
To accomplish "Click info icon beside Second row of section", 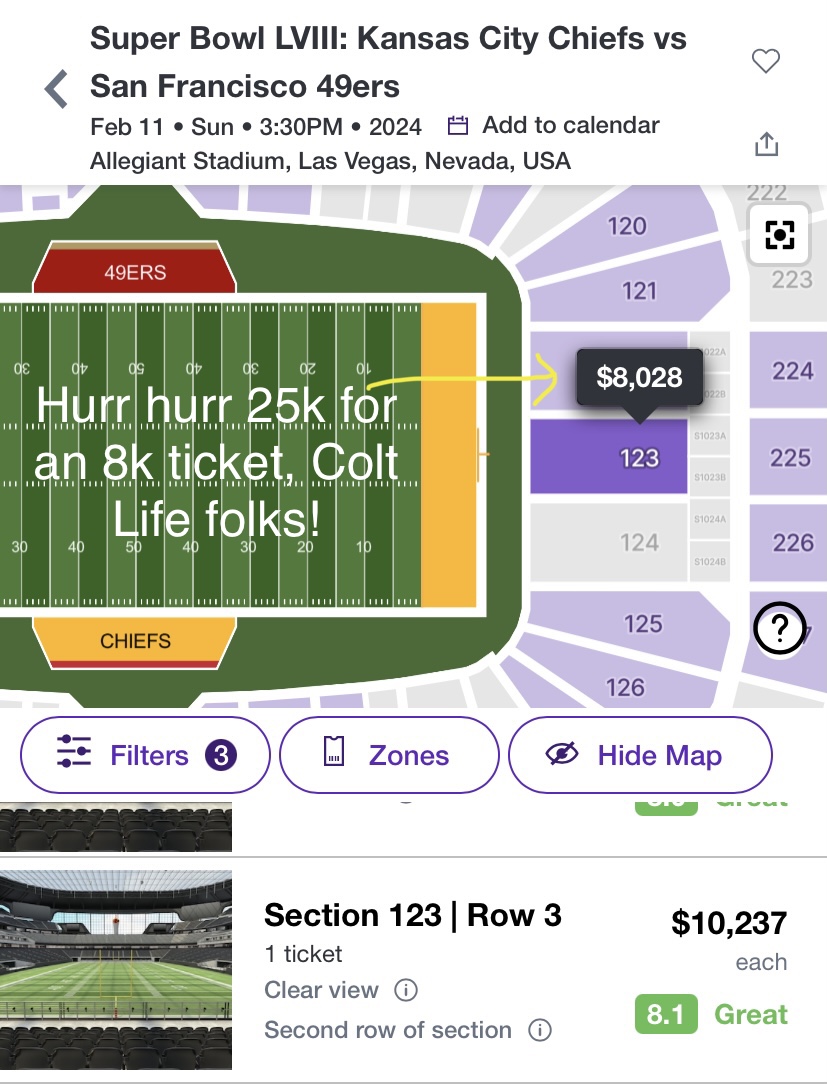I will point(540,1030).
